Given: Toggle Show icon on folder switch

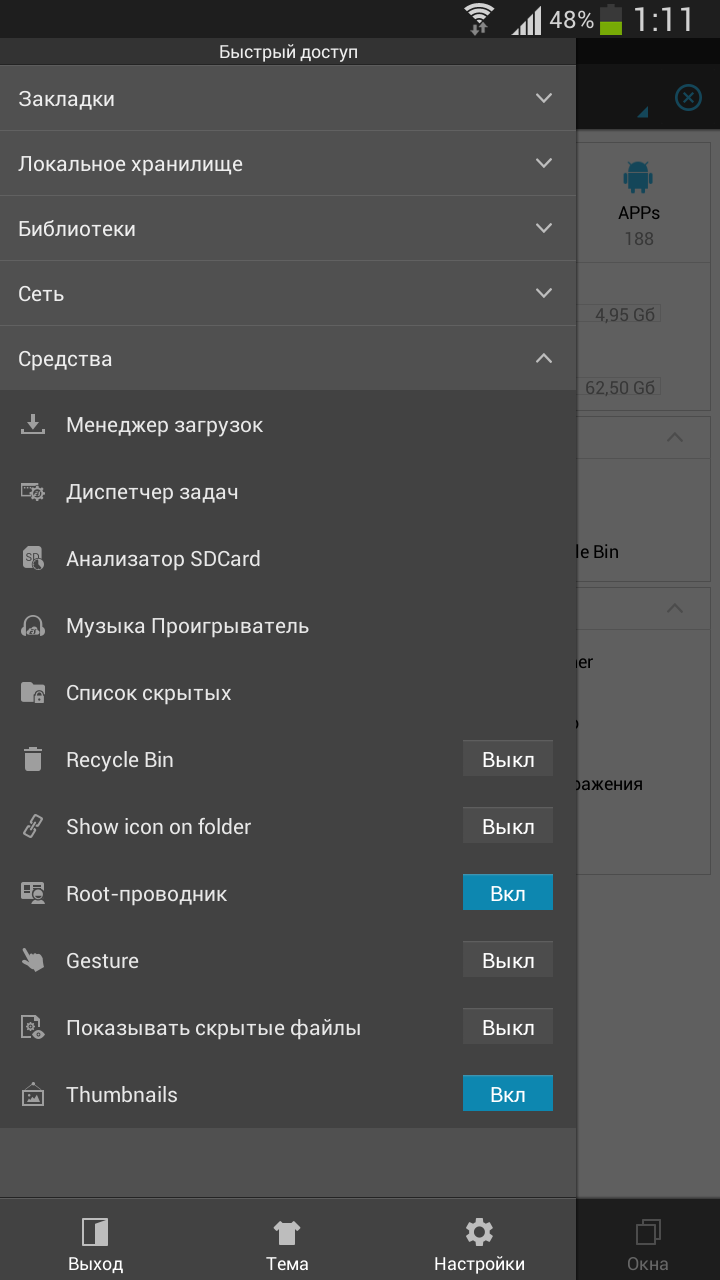Looking at the screenshot, I should click(507, 827).
